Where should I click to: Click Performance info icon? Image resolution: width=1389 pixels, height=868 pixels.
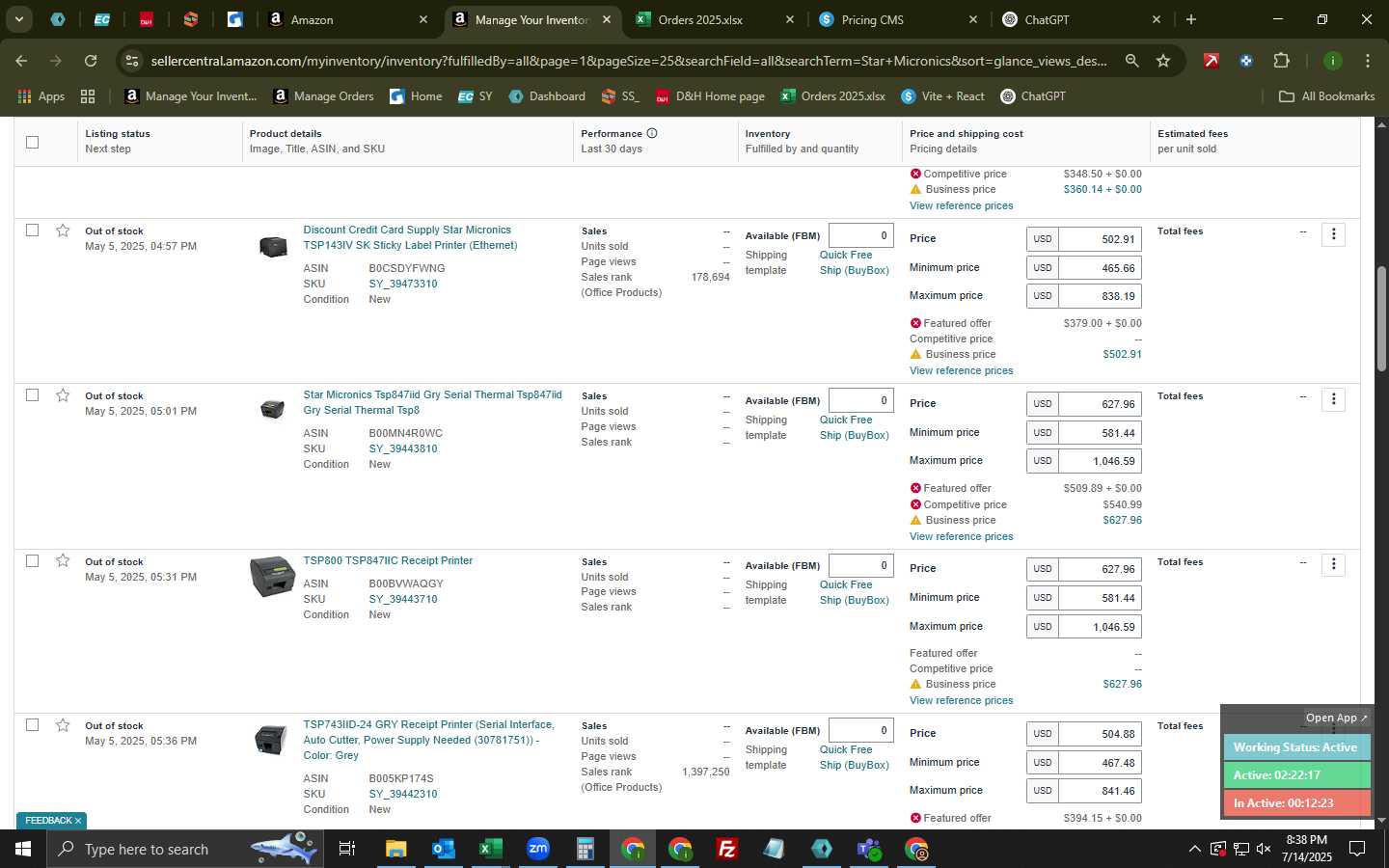point(652,133)
